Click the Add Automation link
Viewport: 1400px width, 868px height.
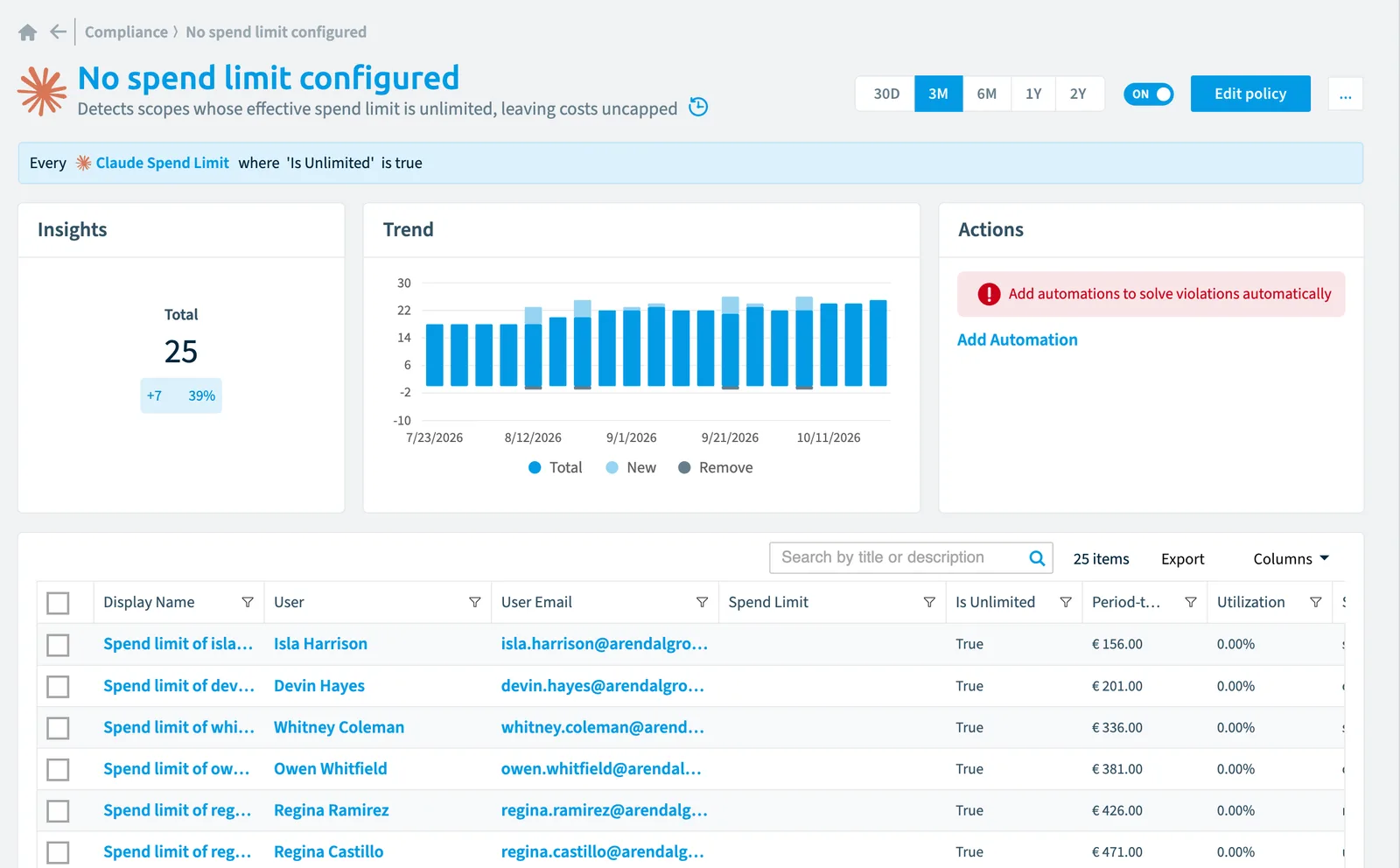(1018, 339)
